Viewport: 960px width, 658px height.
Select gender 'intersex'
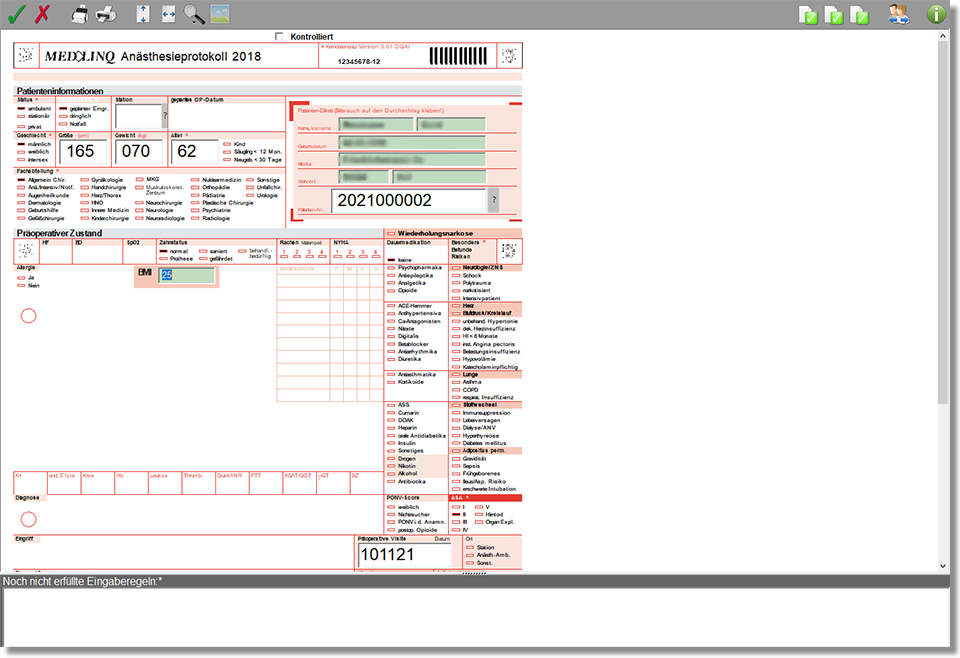(x=21, y=160)
